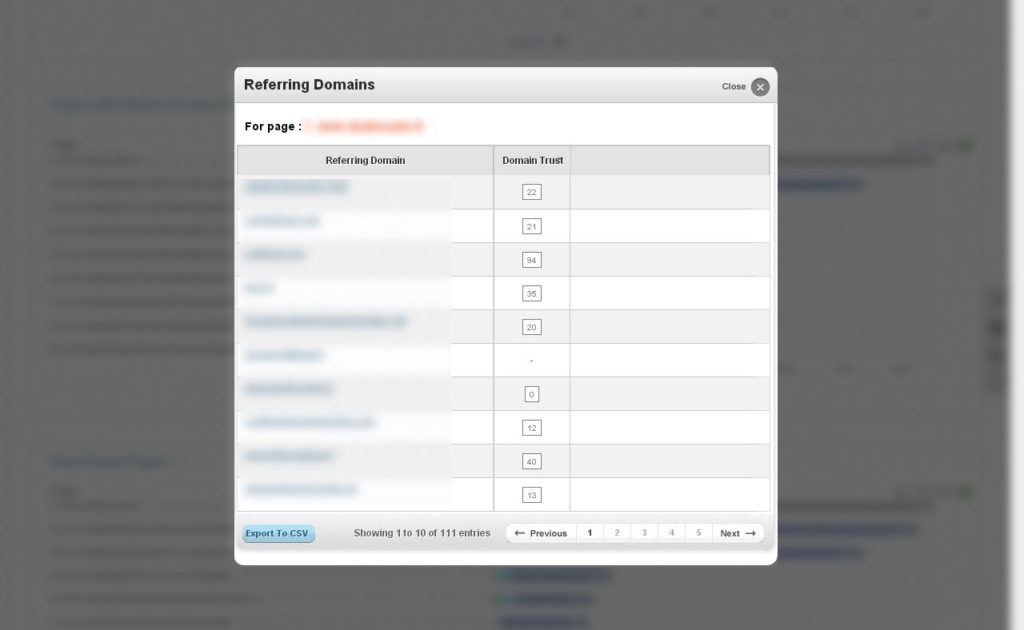Jump to page 4 of results
Image resolution: width=1024 pixels, height=630 pixels.
[x=671, y=533]
